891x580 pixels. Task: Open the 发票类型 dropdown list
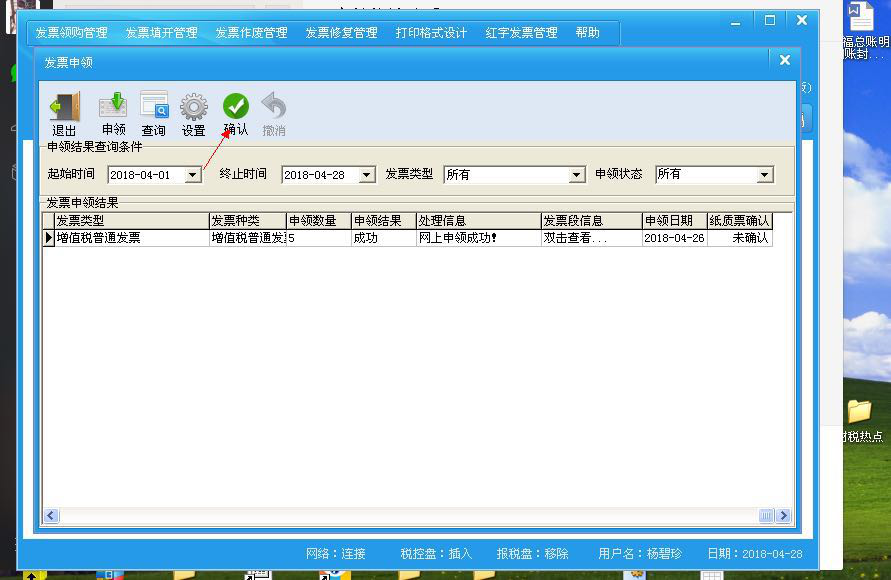tap(576, 175)
